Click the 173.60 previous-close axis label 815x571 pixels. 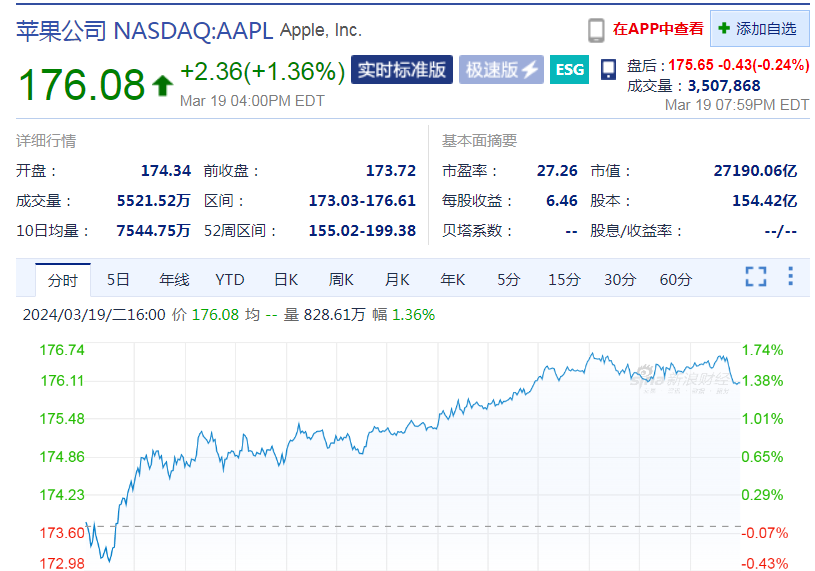click(62, 533)
